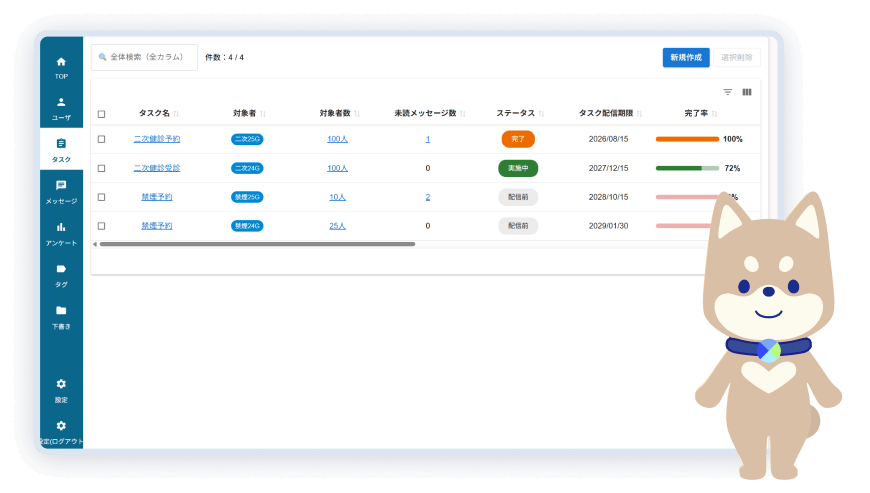
Task: Check the 二次健診予約 row checkbox
Action: coord(101,139)
